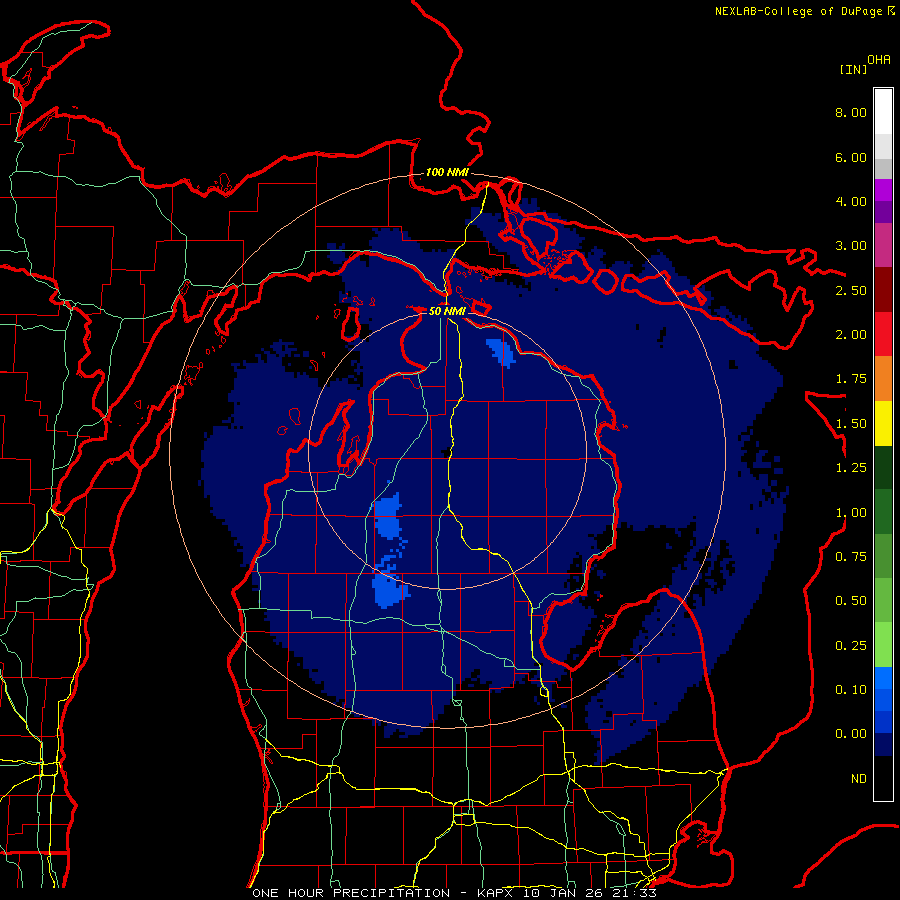Click the white color swatch in legend
900x900 pixels.
coord(883,112)
